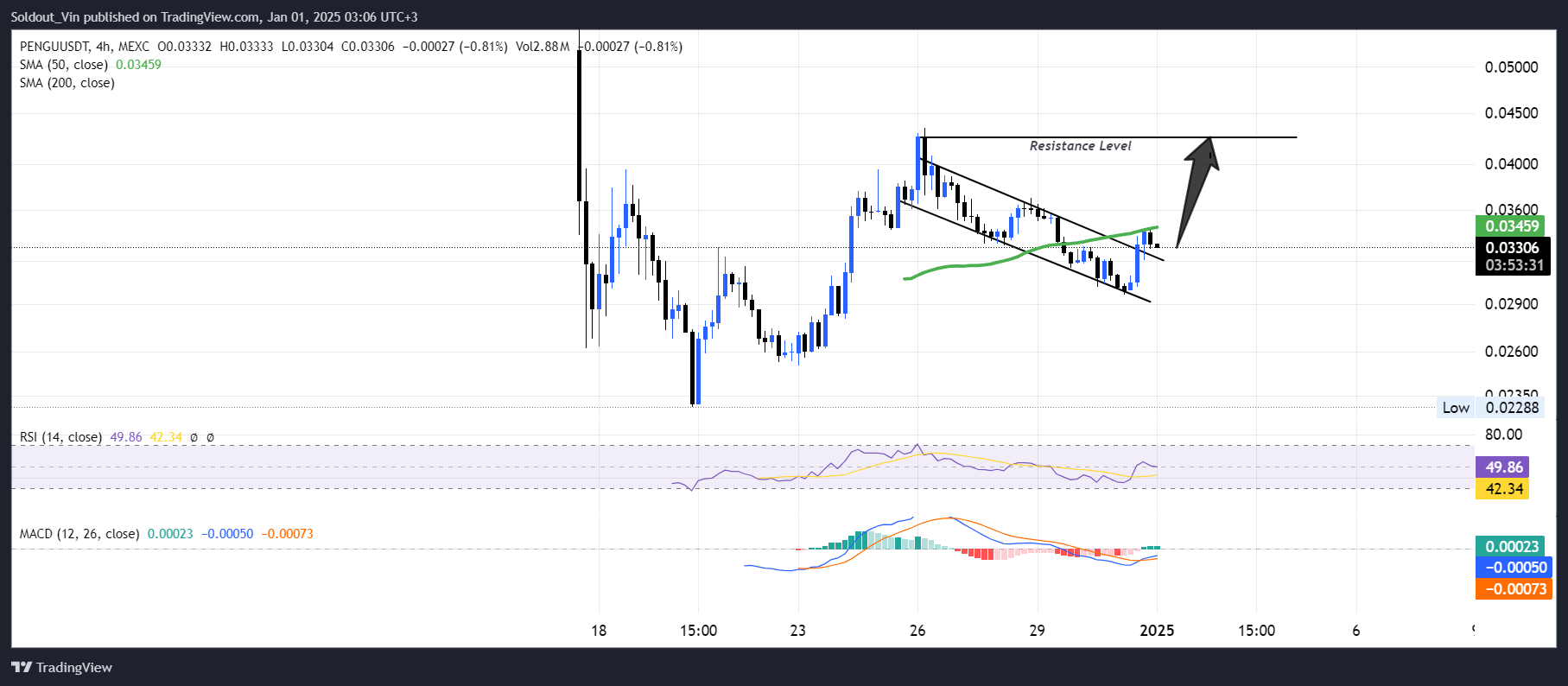
Task: Click the purple 49.86 RSI value tag
Action: tap(1503, 467)
